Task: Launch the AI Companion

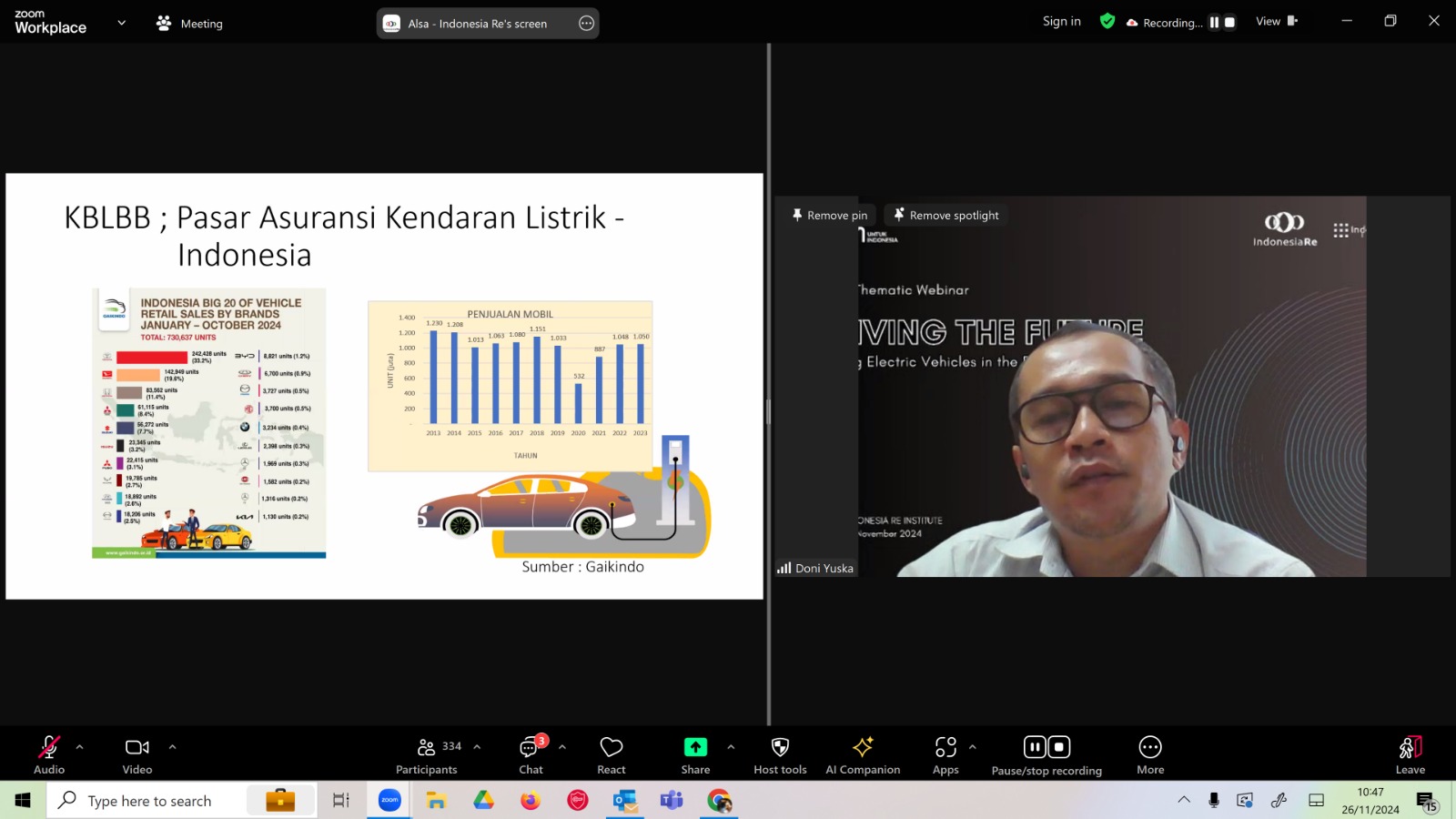Action: pos(863,755)
